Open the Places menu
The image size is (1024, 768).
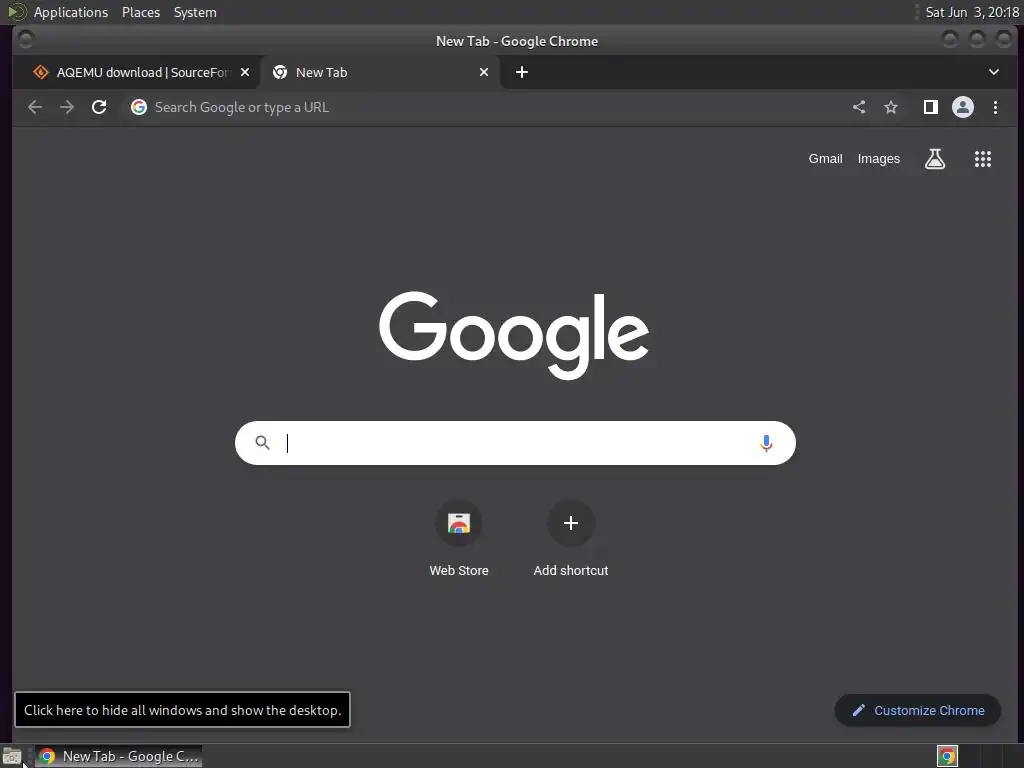click(141, 12)
